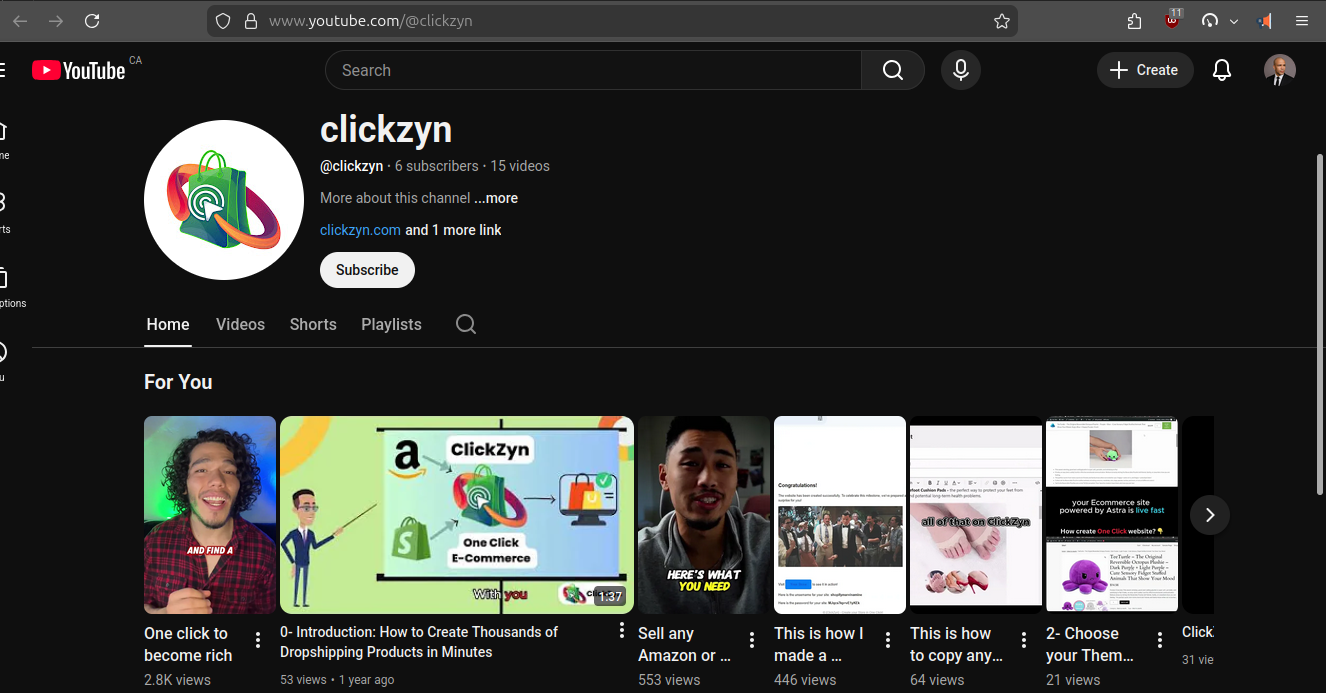This screenshot has height=693, width=1326.
Task: Open the clickzyn.com link
Action: click(x=360, y=230)
